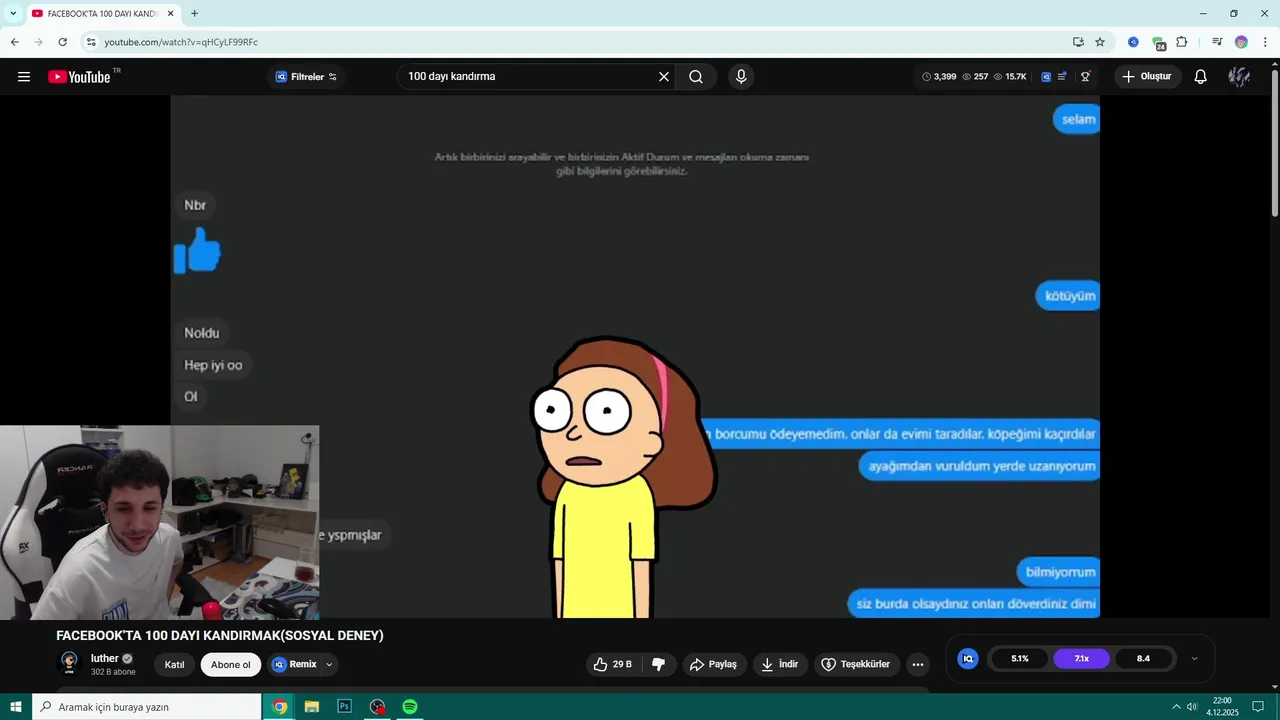This screenshot has height=720, width=1280.
Task: Open the tab search dropdown arrow
Action: click(13, 14)
